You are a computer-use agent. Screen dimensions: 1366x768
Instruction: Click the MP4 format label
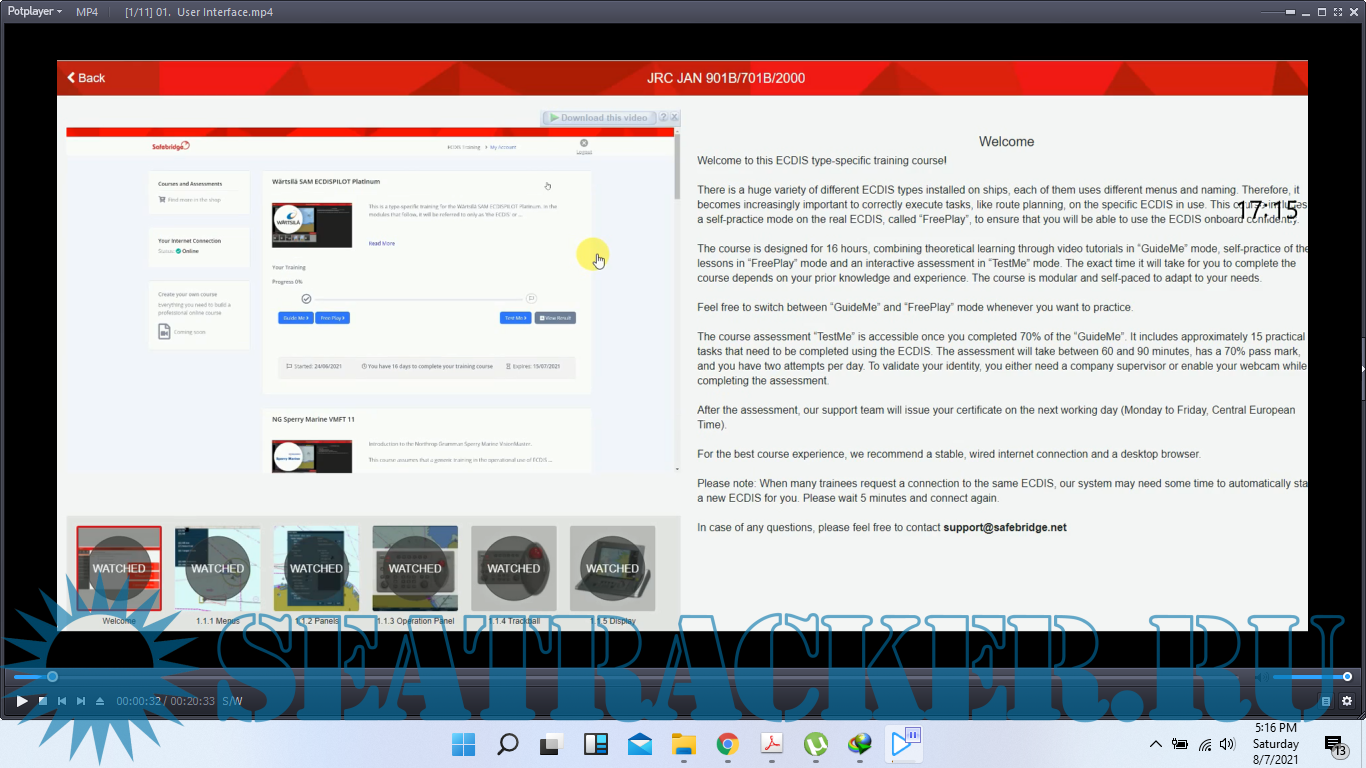87,12
